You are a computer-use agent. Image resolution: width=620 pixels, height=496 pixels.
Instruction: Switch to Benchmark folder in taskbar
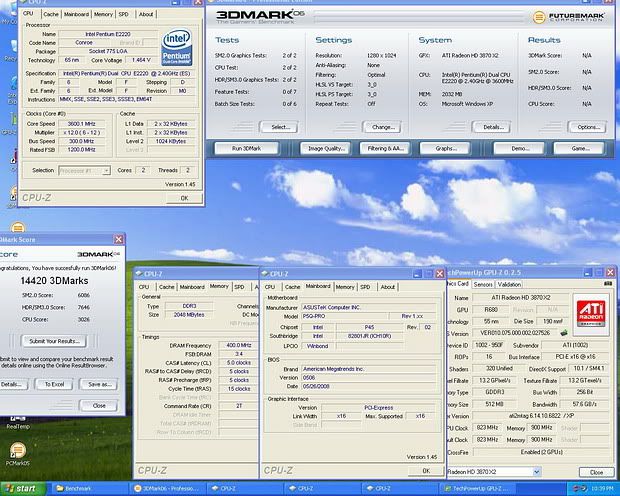pyautogui.click(x=89, y=489)
